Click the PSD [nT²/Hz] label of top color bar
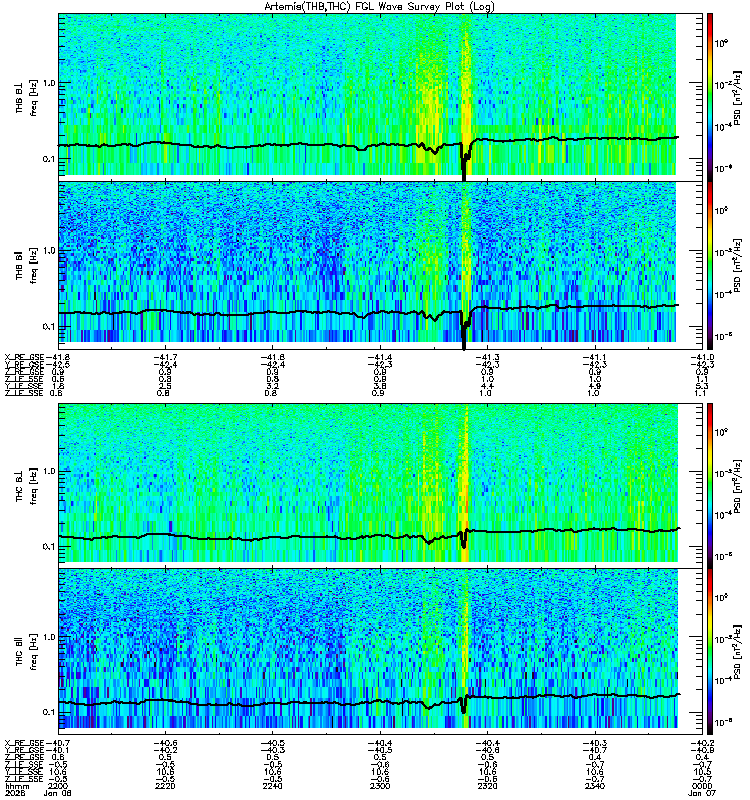The image size is (750, 800). [x=737, y=97]
